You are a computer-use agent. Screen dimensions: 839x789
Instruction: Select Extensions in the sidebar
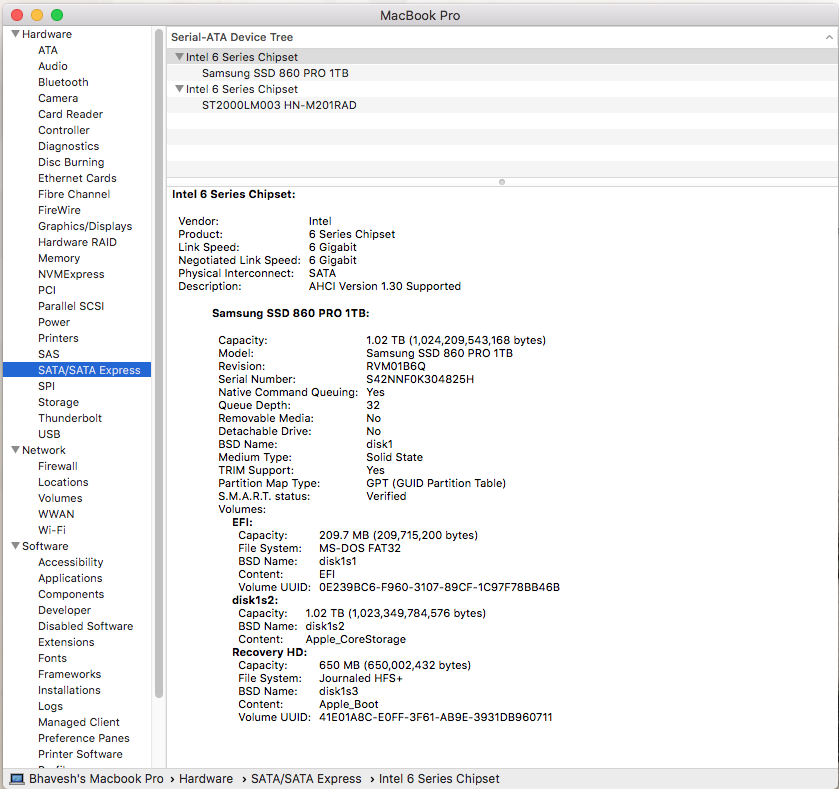[66, 642]
